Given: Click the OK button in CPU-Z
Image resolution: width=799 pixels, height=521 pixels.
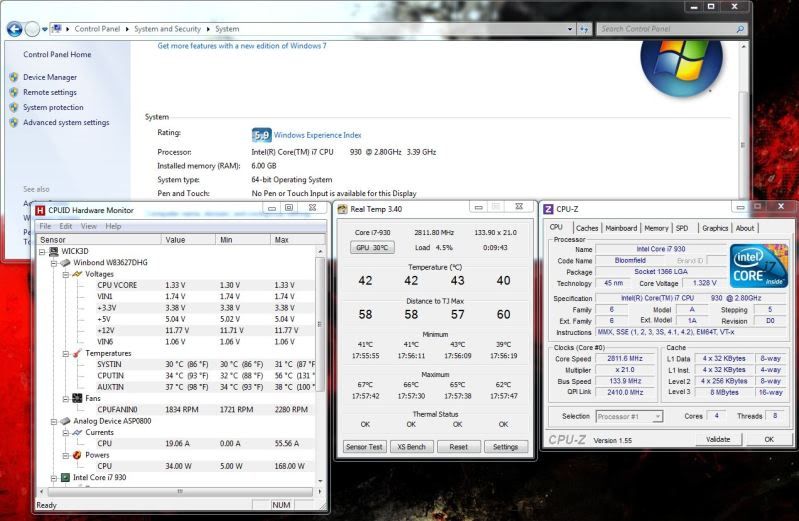Looking at the screenshot, I should (769, 439).
